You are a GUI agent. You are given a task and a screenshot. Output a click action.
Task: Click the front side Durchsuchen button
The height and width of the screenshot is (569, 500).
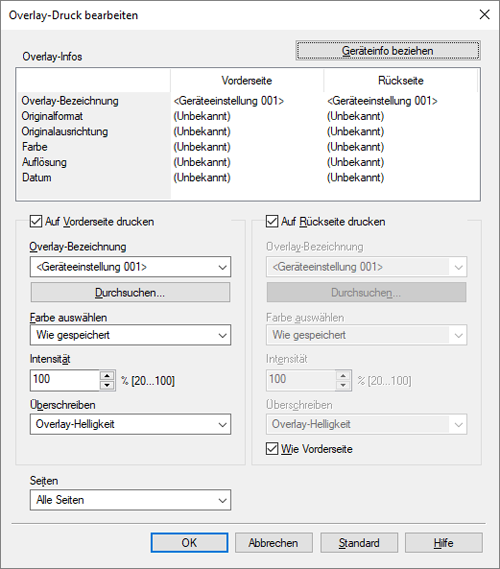point(130,292)
